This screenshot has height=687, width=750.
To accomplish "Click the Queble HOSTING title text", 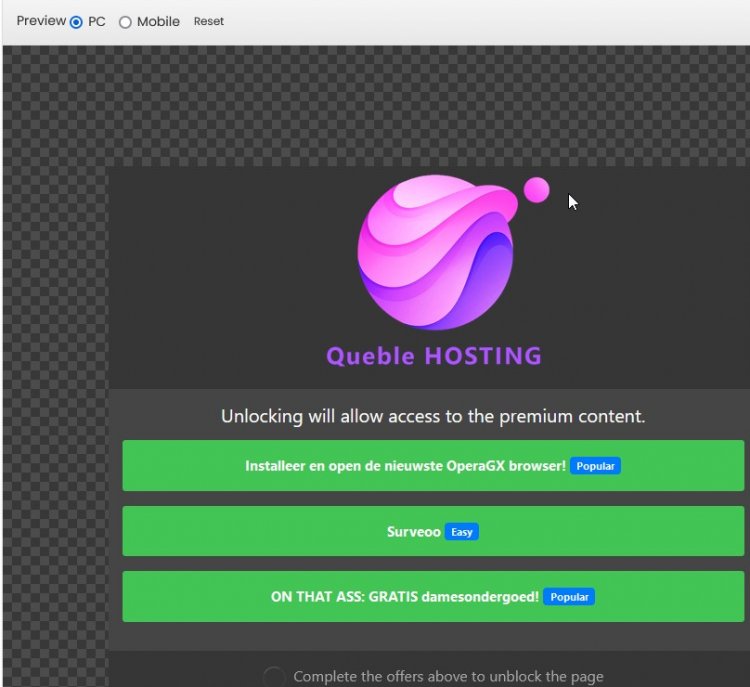I will click(x=434, y=356).
